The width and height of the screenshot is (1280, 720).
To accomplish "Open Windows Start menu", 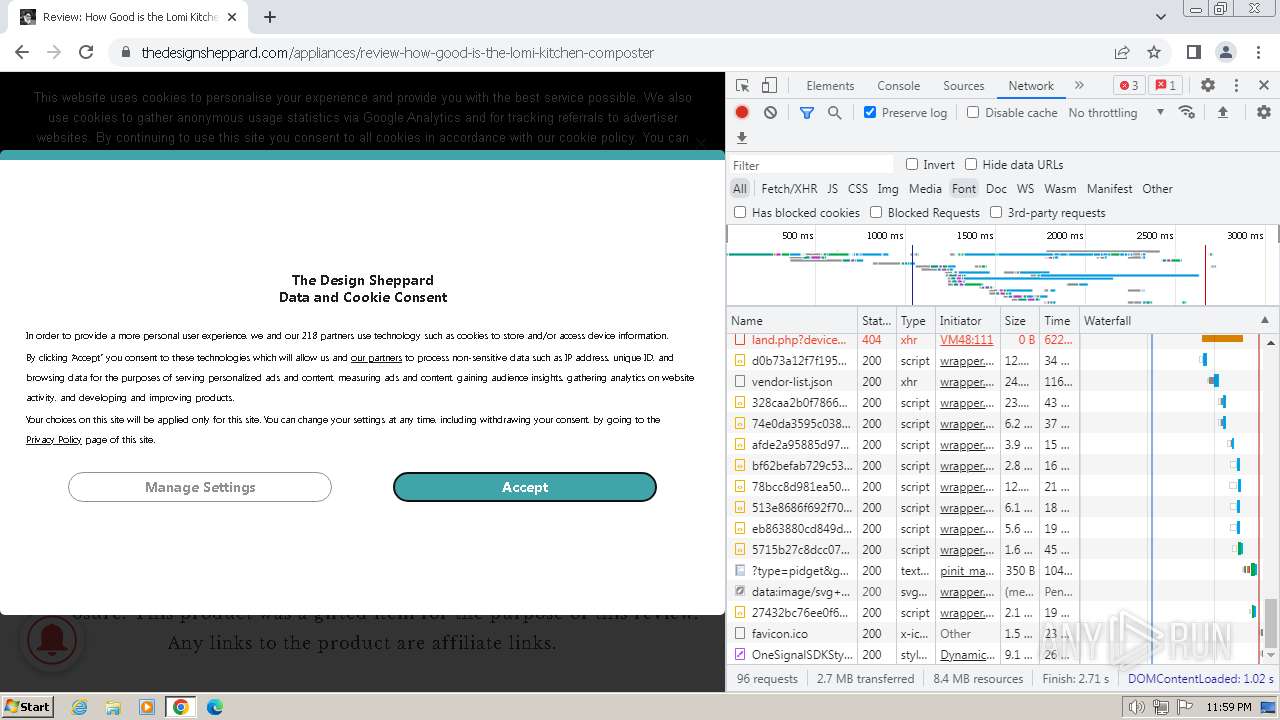I will 27,707.
